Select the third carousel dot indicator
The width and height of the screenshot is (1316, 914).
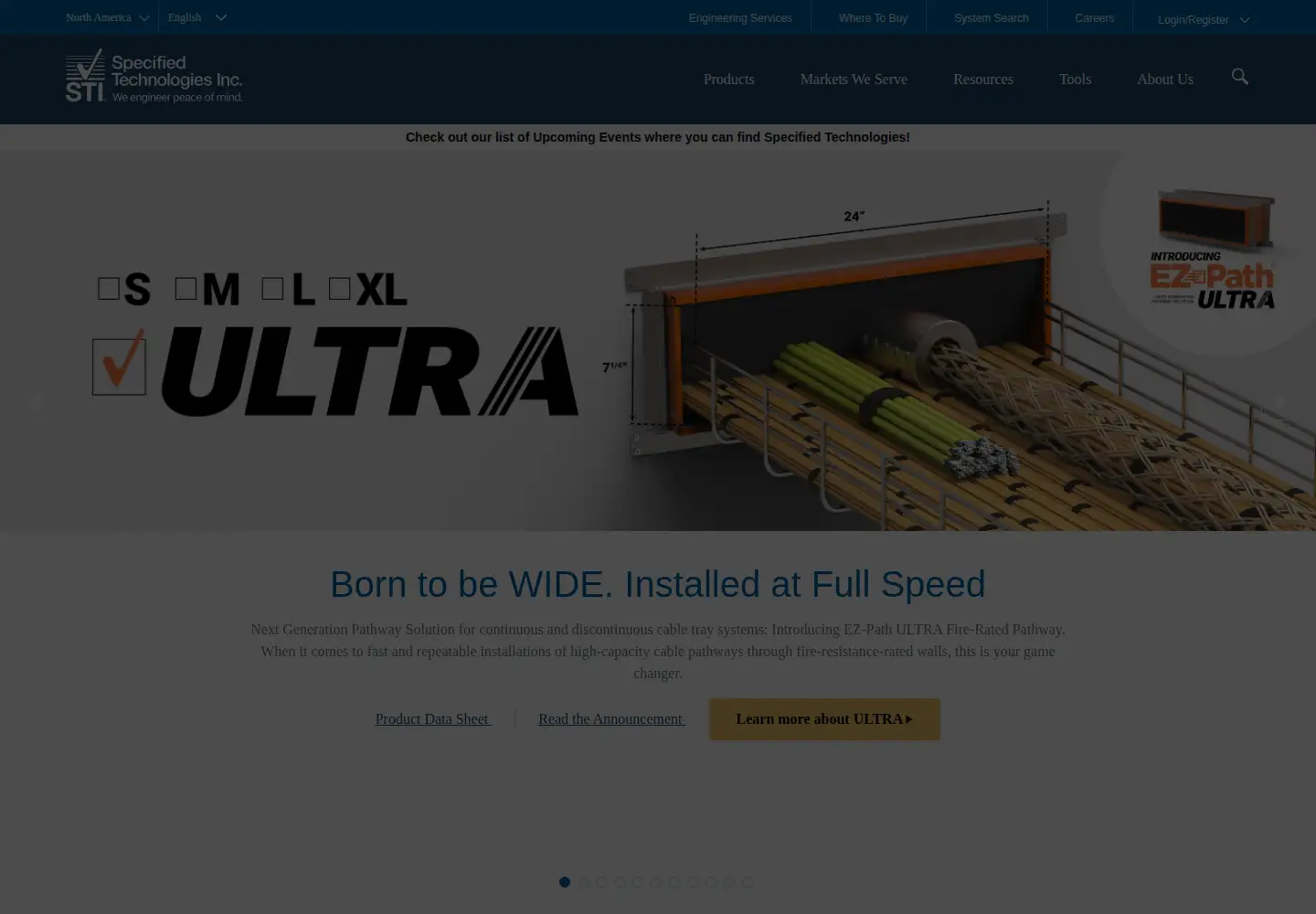pos(601,882)
